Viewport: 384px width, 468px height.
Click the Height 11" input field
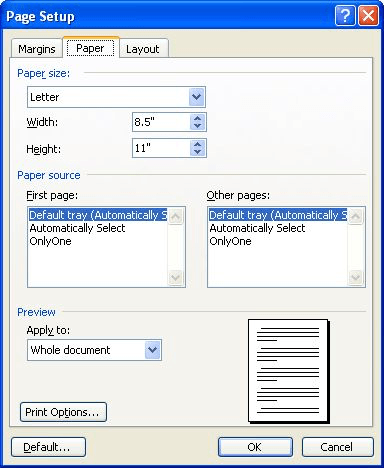(161, 148)
